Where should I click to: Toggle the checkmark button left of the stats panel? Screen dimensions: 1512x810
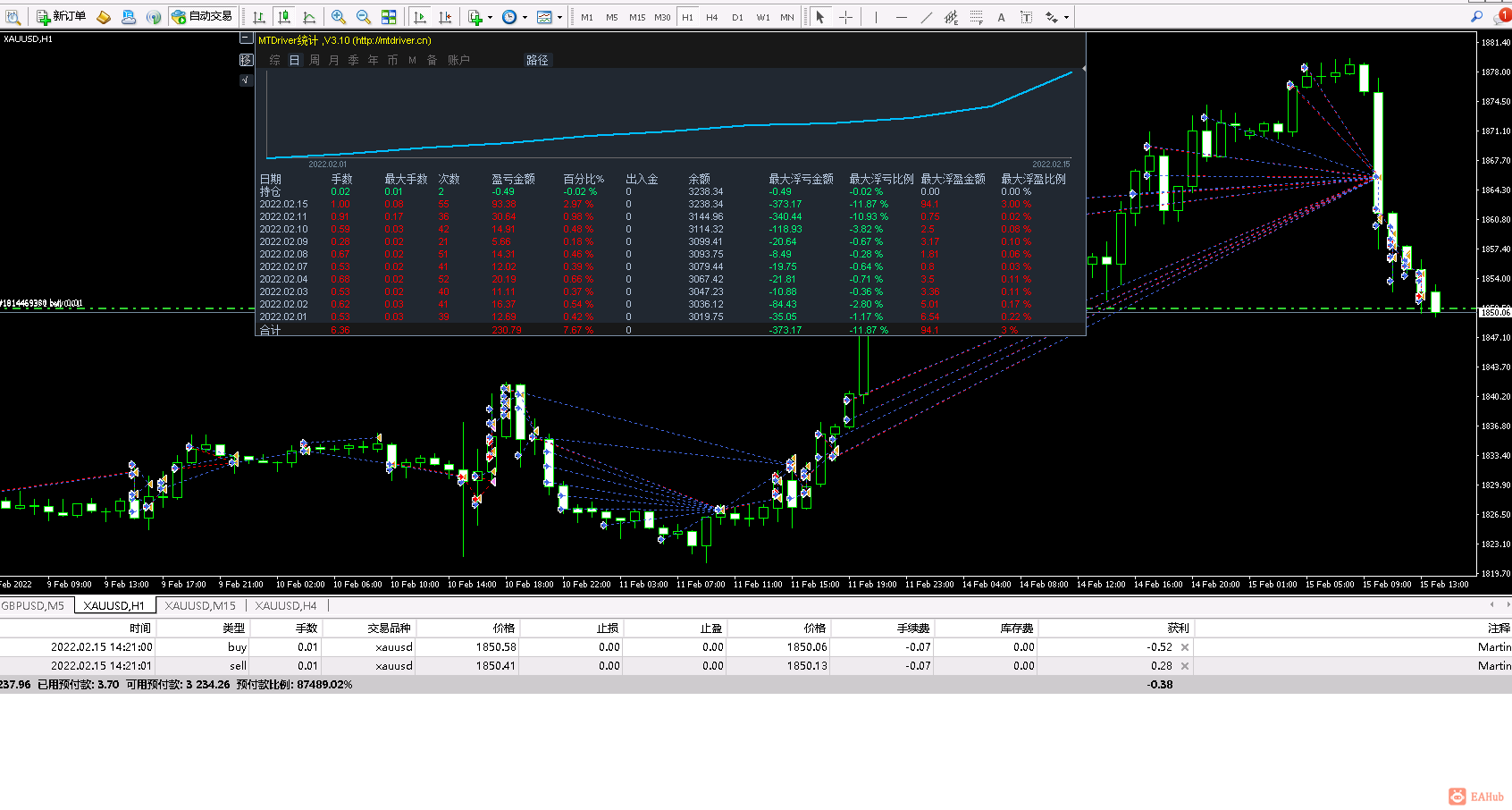point(246,80)
